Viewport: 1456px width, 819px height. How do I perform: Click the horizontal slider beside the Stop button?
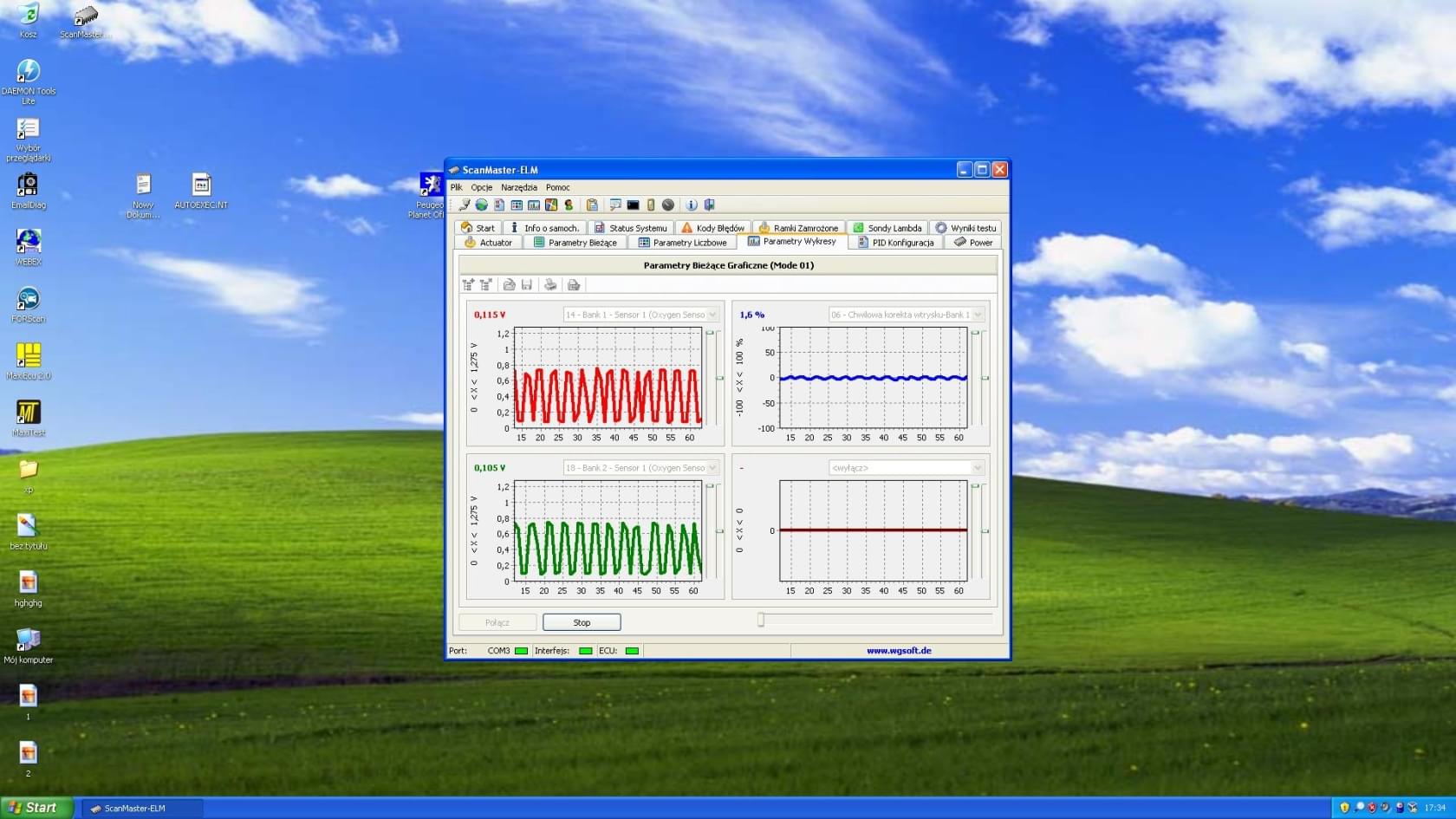tap(875, 620)
